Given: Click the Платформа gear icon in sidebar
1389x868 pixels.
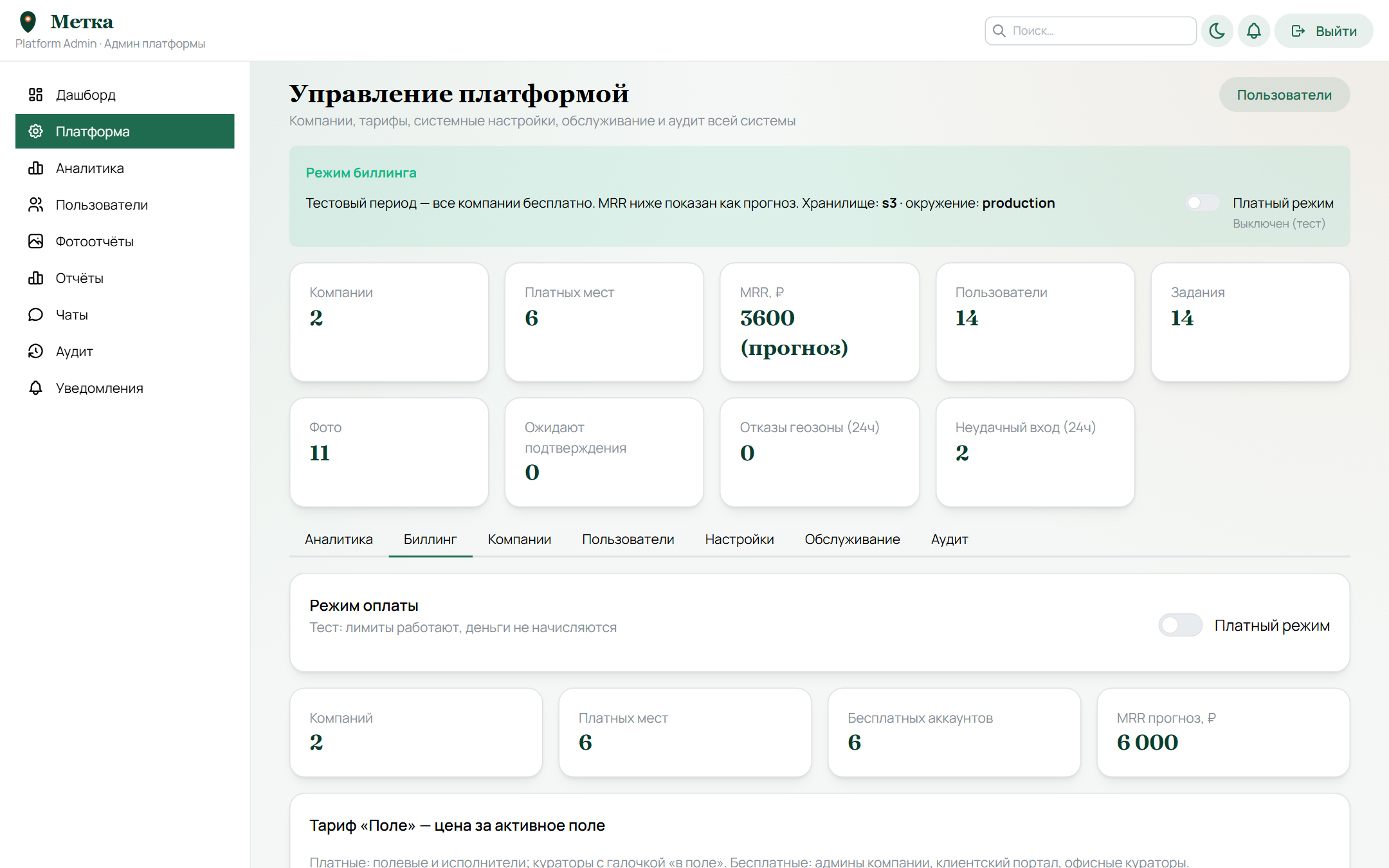Looking at the screenshot, I should coord(35,131).
